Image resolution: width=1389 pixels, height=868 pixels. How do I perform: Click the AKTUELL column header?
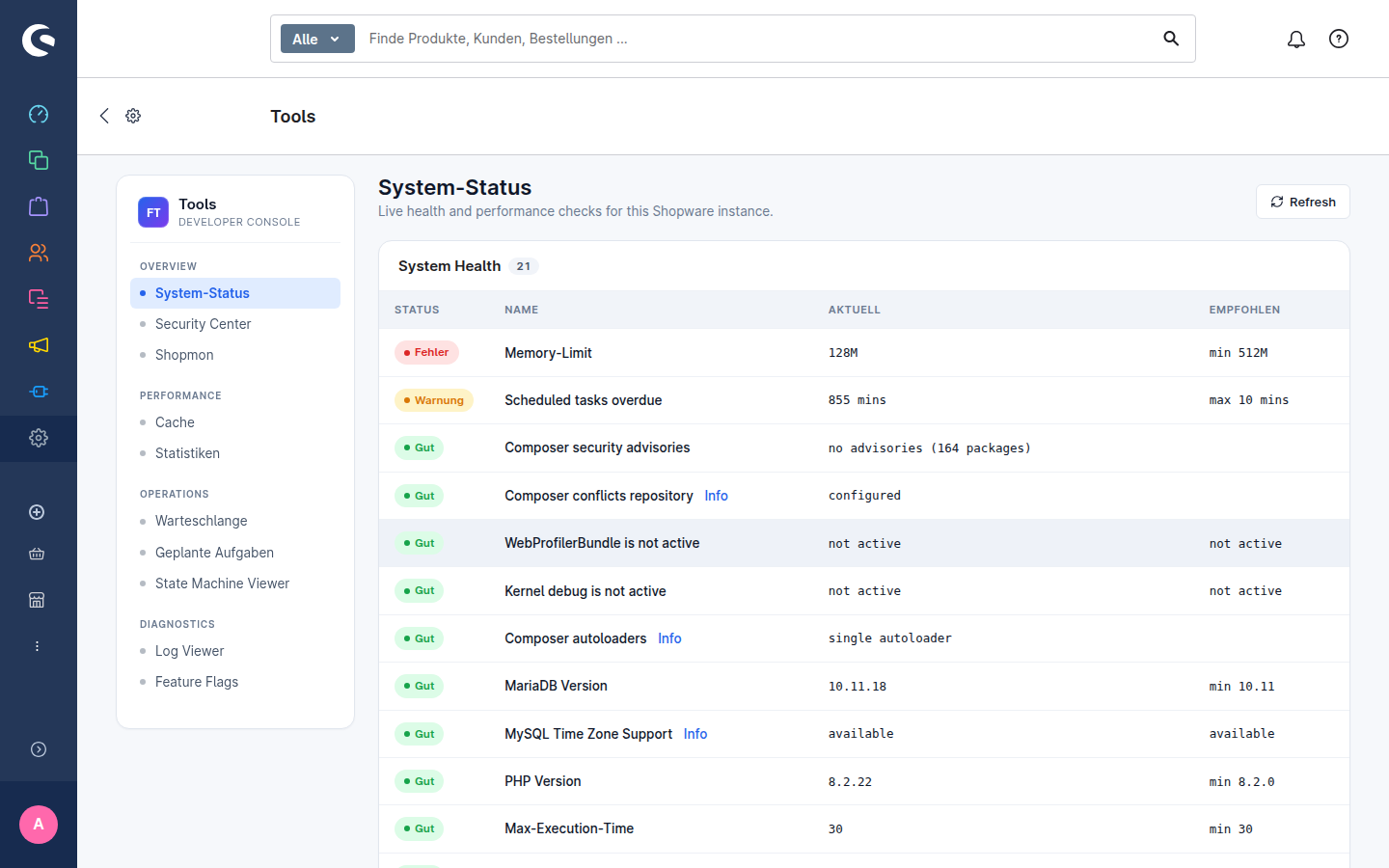855,310
